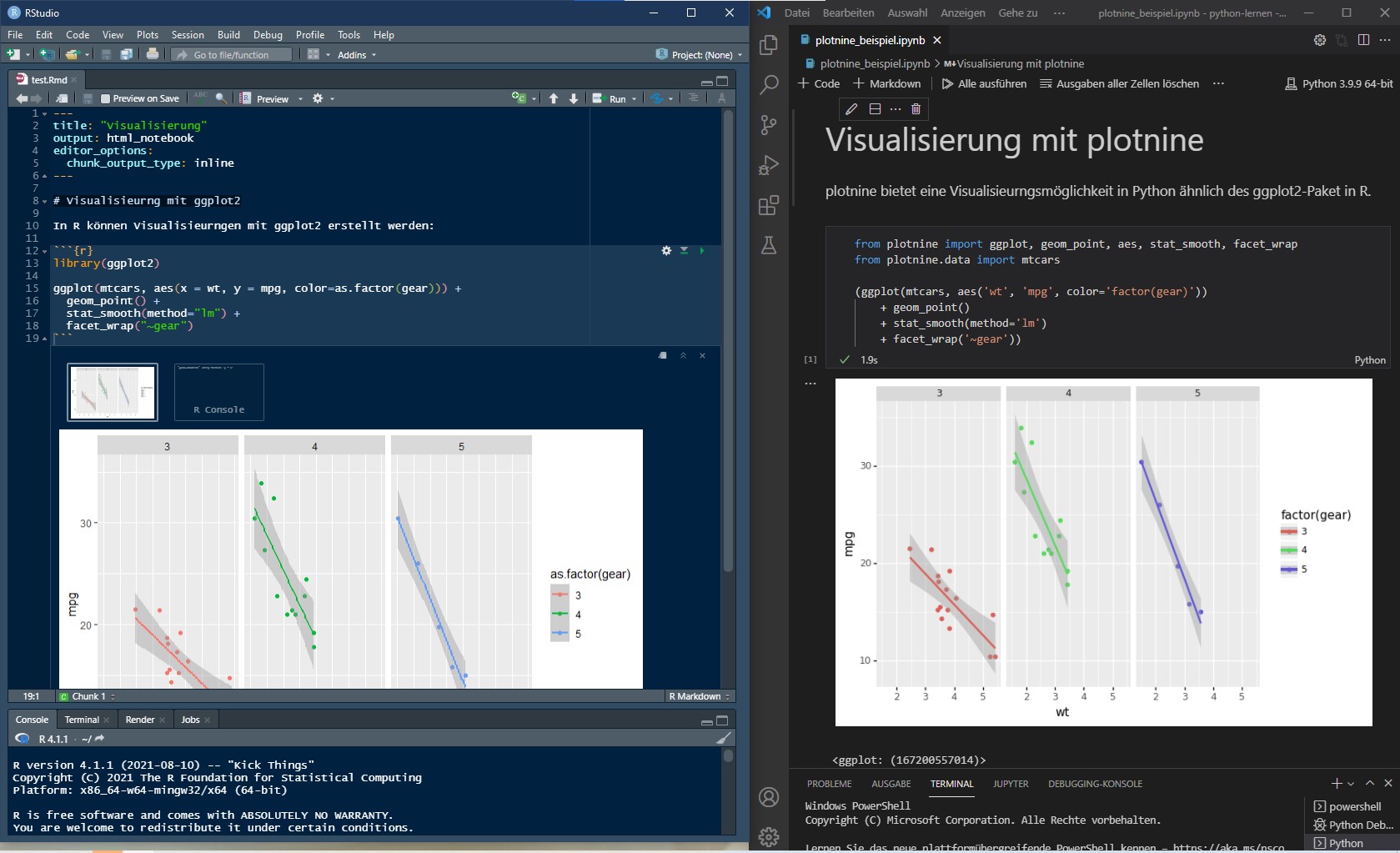The image size is (1400, 853).
Task: Select the powershell terminal entry
Action: 1347,806
